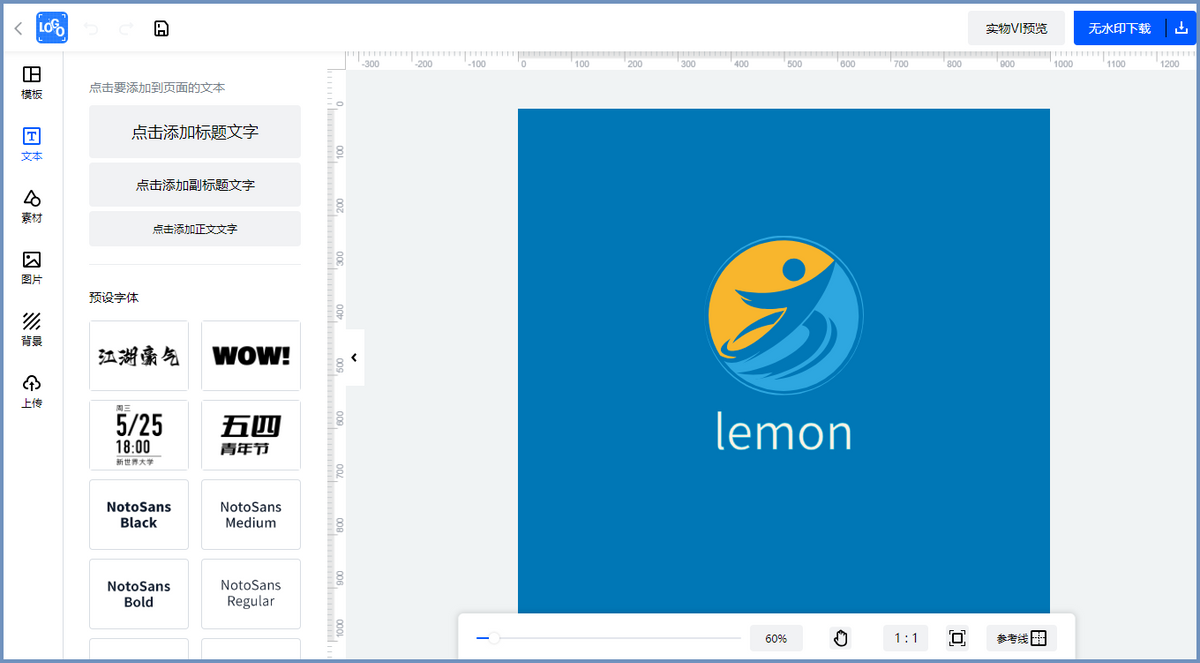Screen dimensions: 1200x663
Task: Select the circular logo graphic on canvas
Action: point(785,314)
